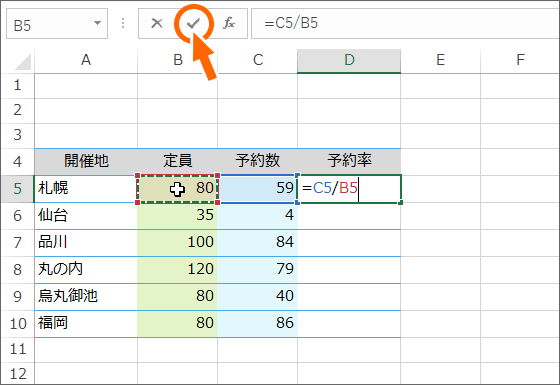The image size is (560, 385).
Task: Open the Insert Function fx dialog
Action: (229, 24)
